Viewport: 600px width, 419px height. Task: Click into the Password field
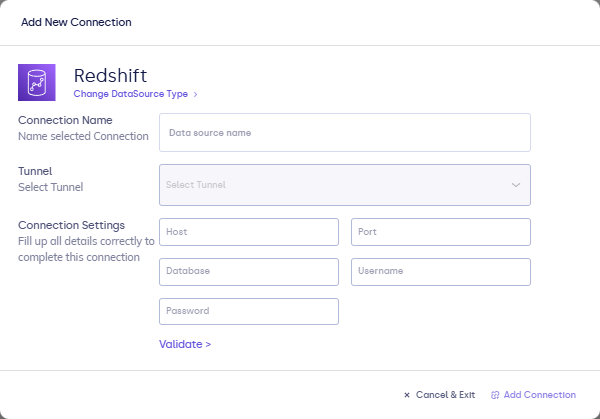pyautogui.click(x=249, y=311)
